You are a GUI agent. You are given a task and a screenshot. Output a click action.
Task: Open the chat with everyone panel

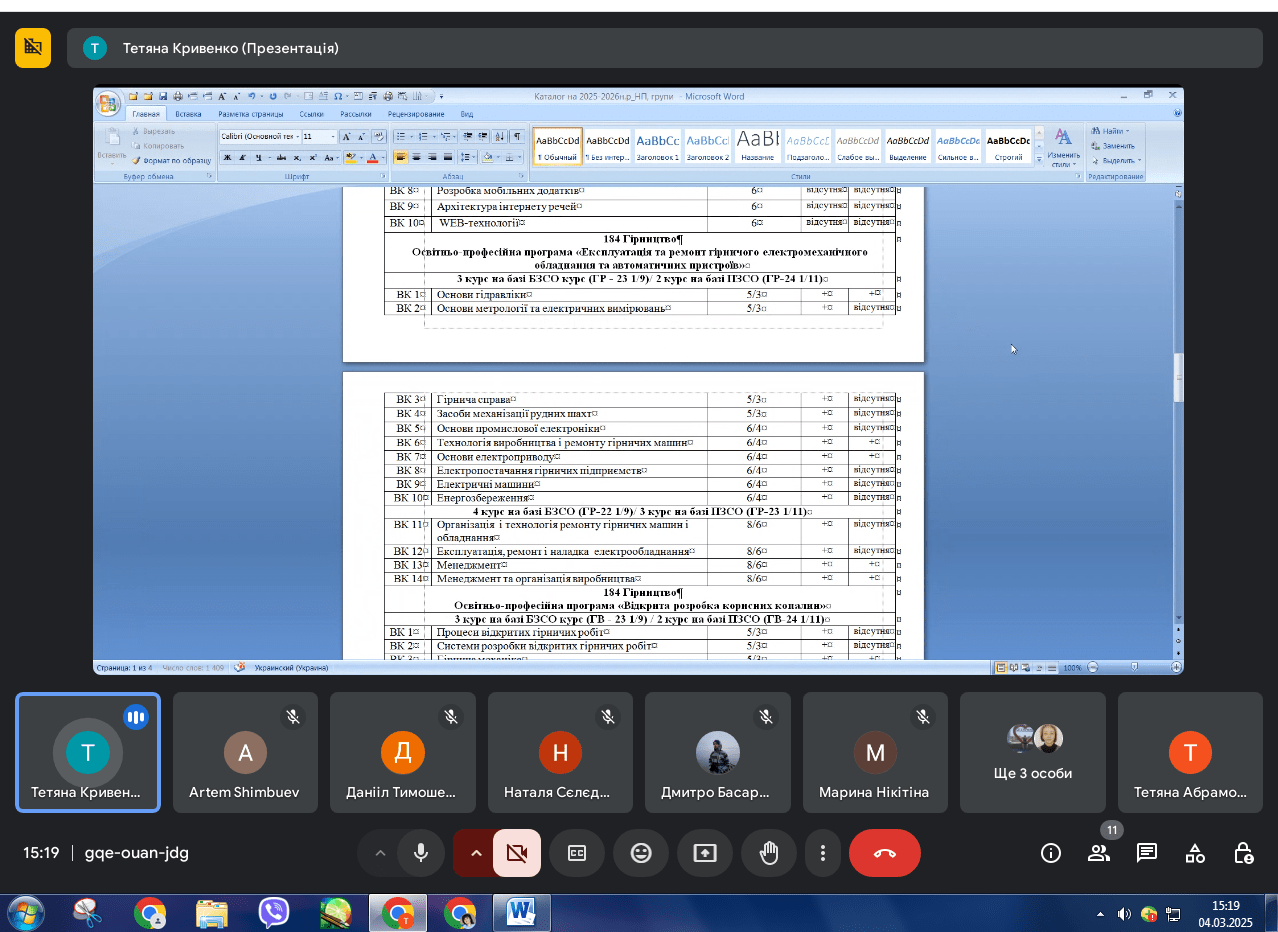(x=1147, y=853)
